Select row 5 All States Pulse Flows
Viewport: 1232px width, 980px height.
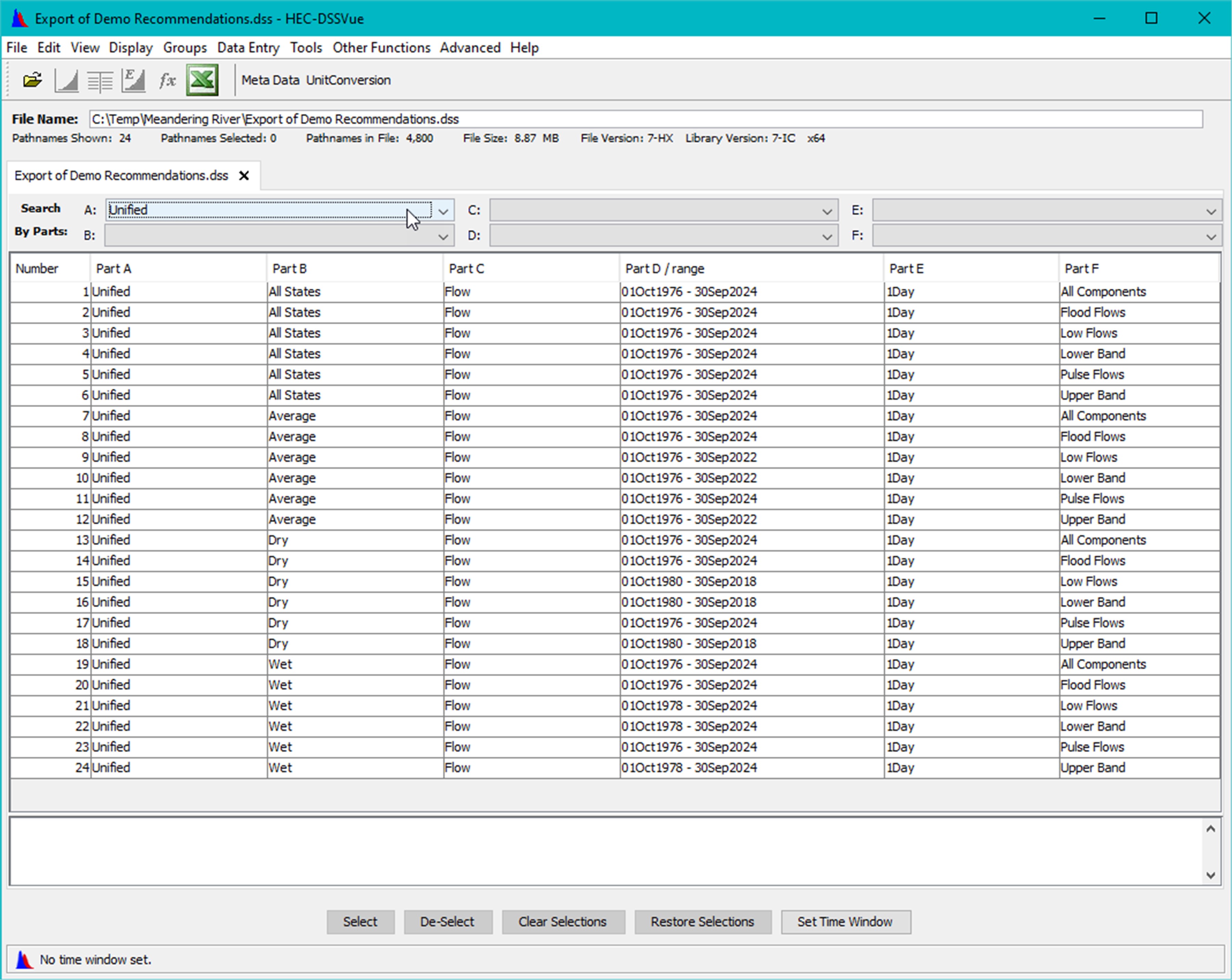click(615, 375)
